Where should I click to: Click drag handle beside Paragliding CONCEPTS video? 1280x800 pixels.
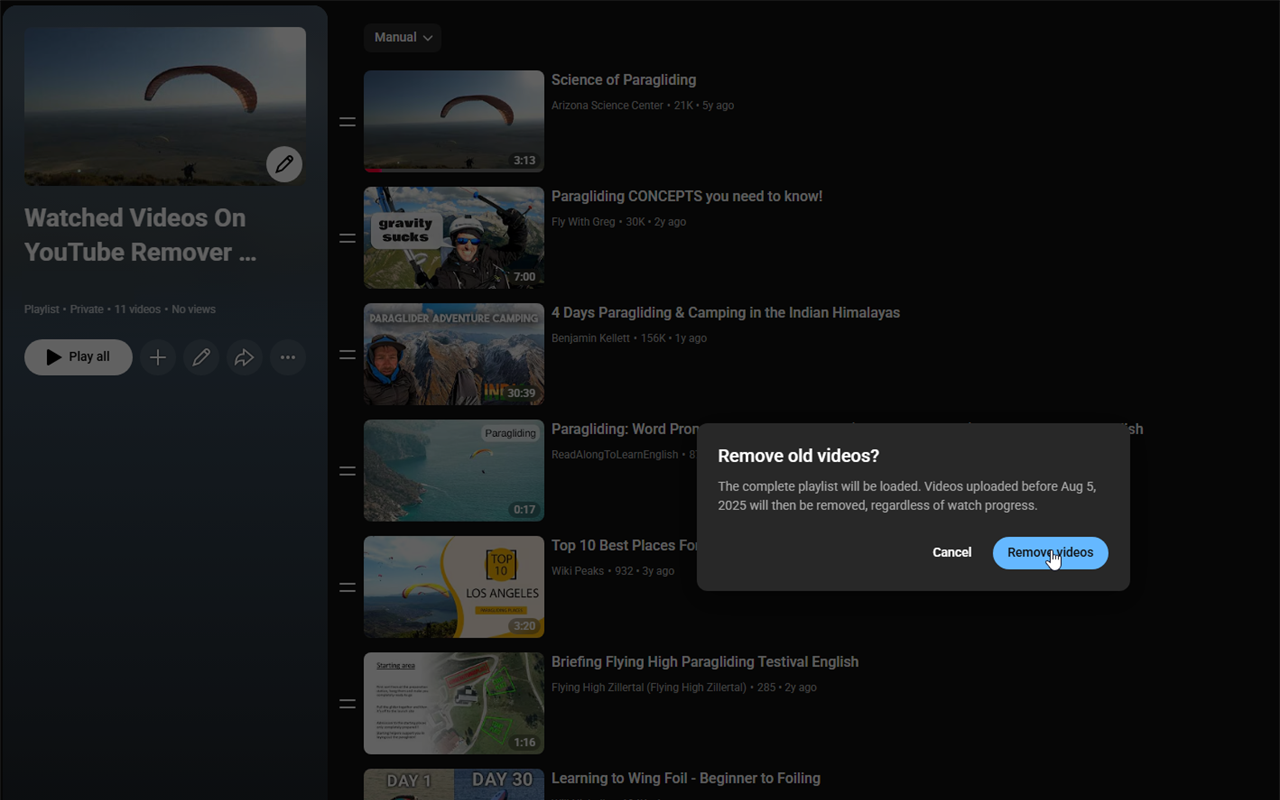tap(347, 238)
